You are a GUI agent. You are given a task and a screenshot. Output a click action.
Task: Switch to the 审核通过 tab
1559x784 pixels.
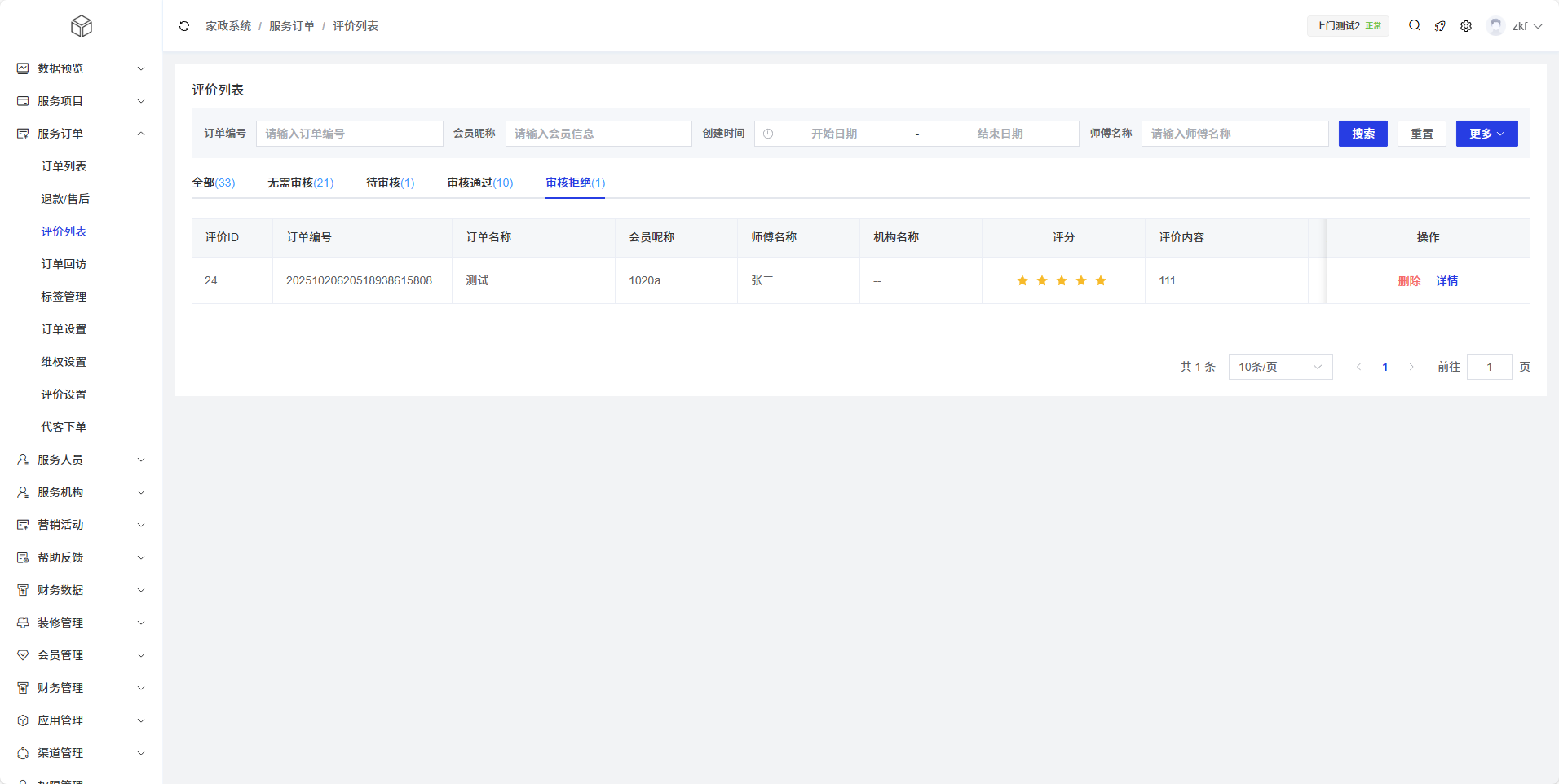pos(479,183)
